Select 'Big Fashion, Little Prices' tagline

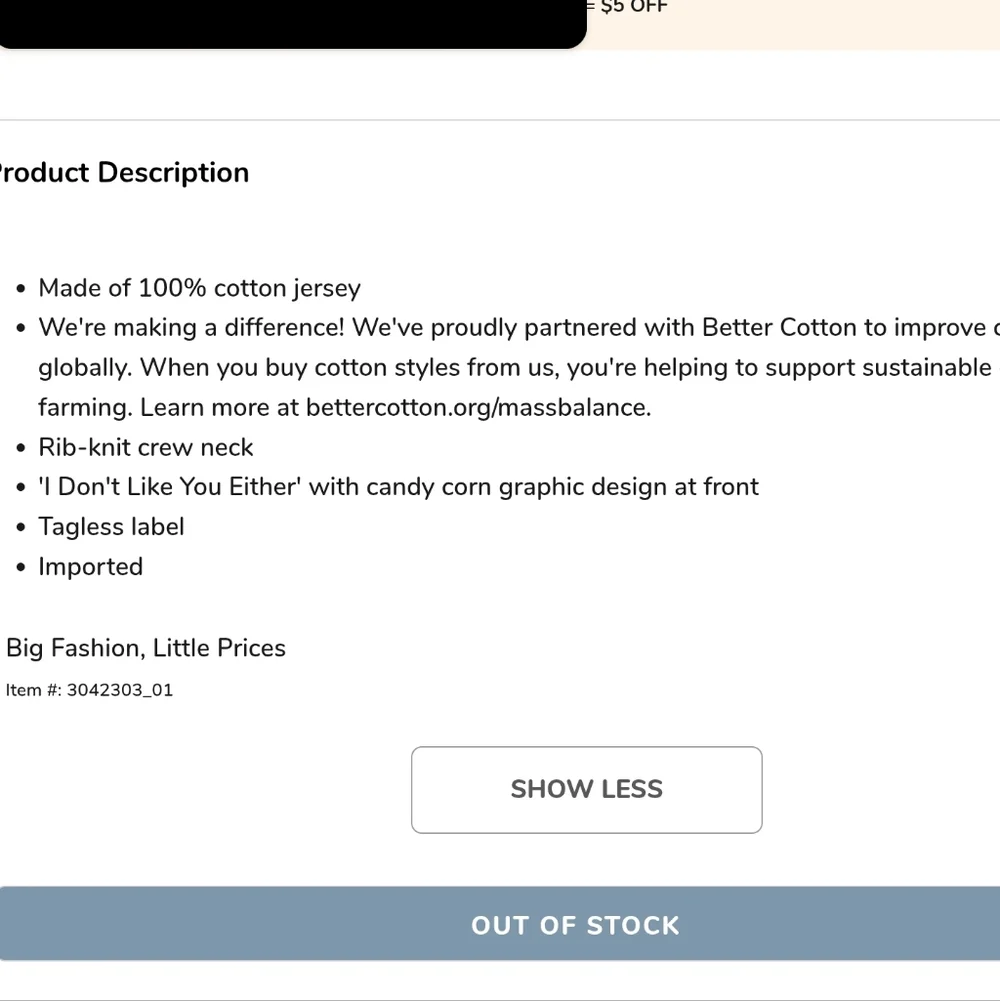[x=146, y=649]
